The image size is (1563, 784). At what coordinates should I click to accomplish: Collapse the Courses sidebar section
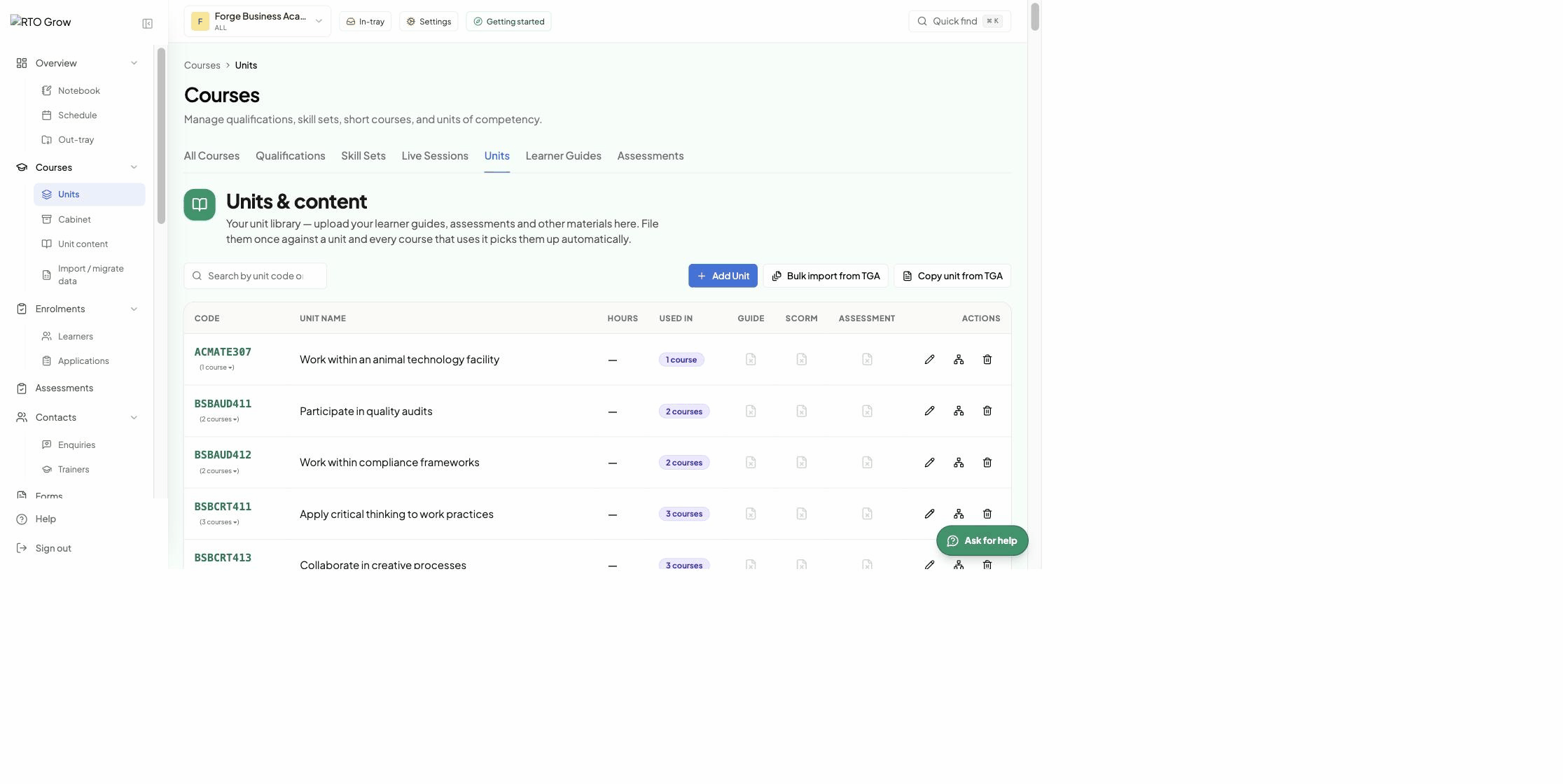click(x=134, y=167)
